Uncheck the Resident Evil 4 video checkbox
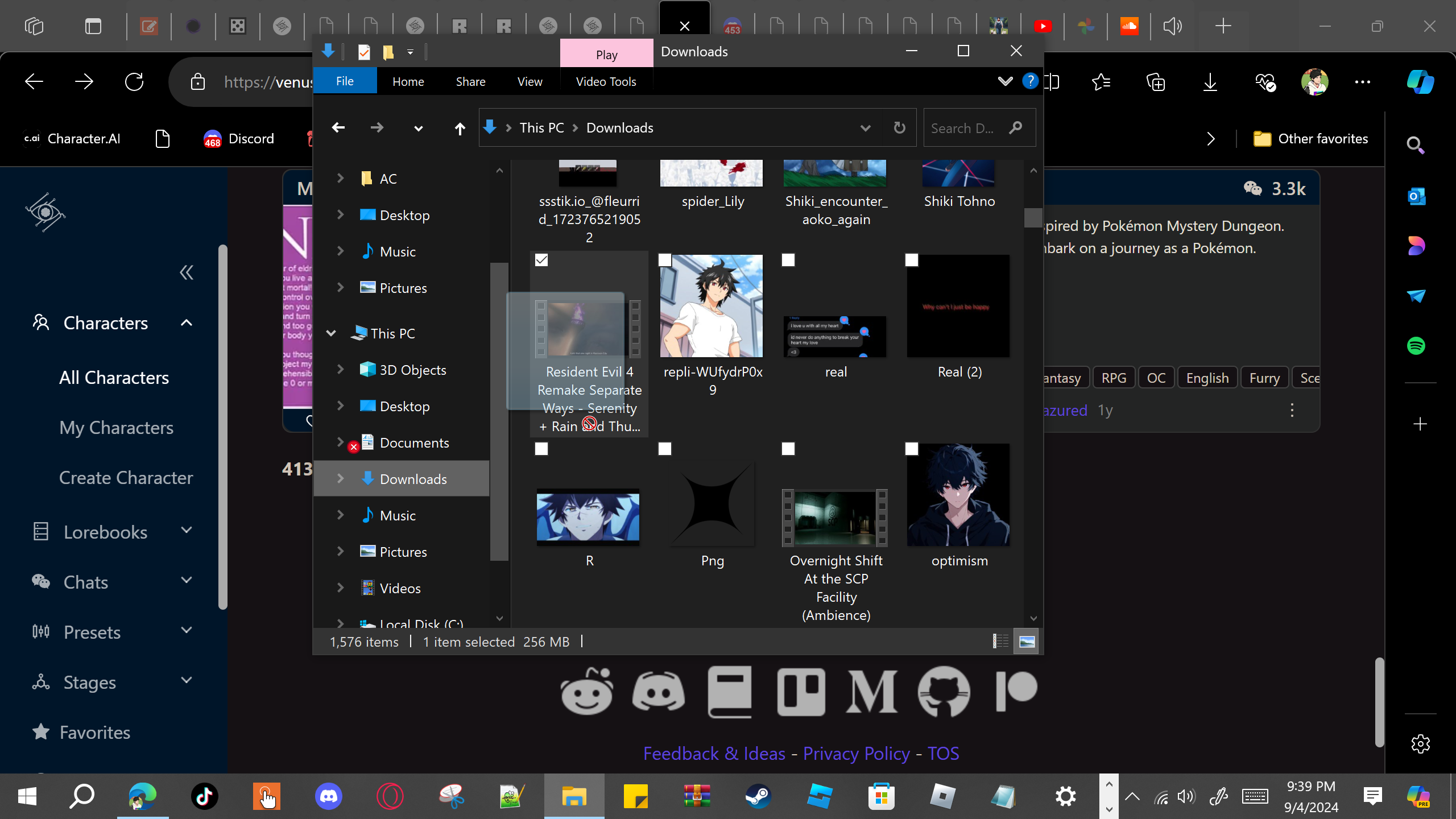The height and width of the screenshot is (819, 1456). 541,260
